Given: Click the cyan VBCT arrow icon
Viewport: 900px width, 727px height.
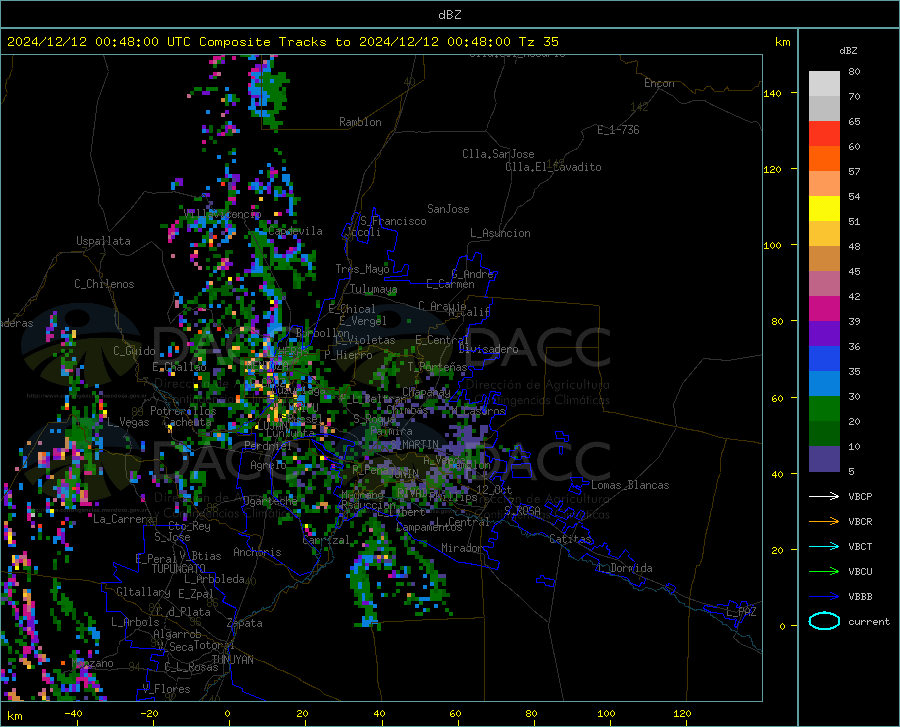Looking at the screenshot, I should click(824, 546).
